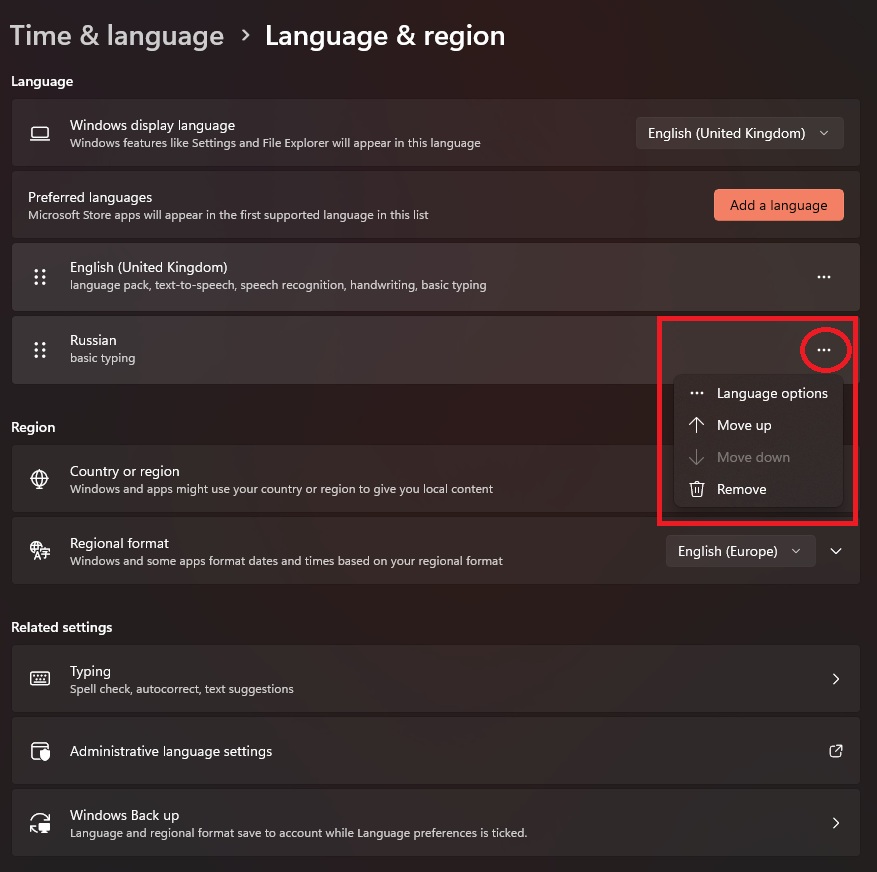Click the Country or region globe icon
This screenshot has width=877, height=872.
point(40,479)
